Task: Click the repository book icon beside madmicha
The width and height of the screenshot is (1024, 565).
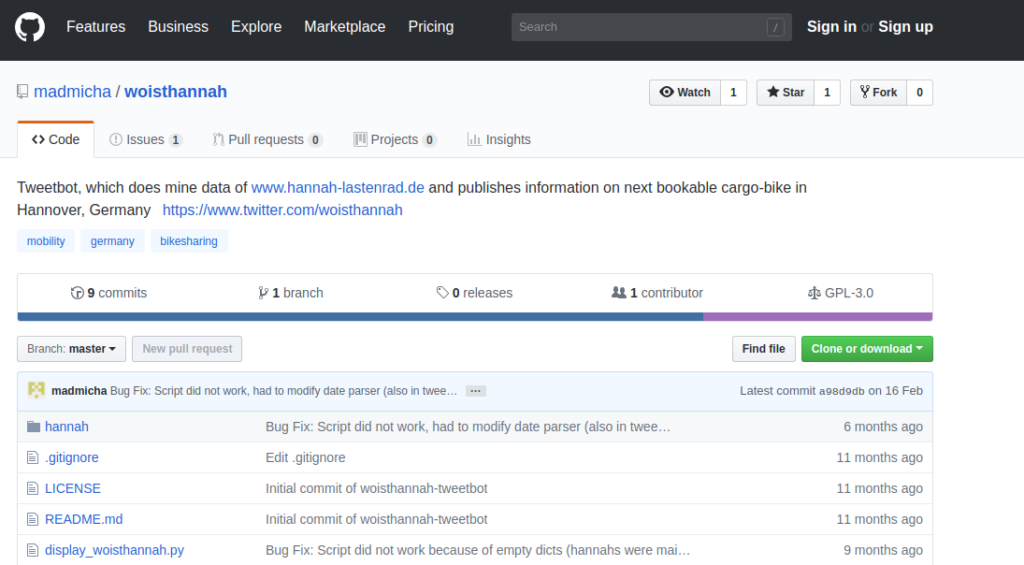Action: (x=23, y=91)
